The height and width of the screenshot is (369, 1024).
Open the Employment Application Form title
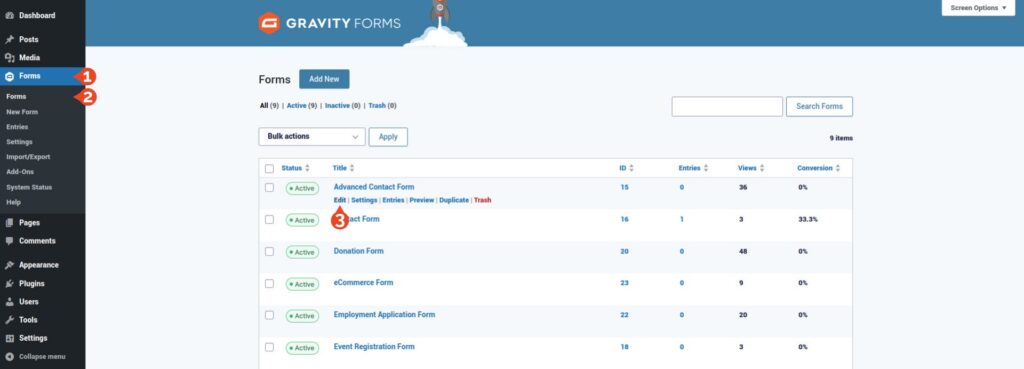(384, 314)
